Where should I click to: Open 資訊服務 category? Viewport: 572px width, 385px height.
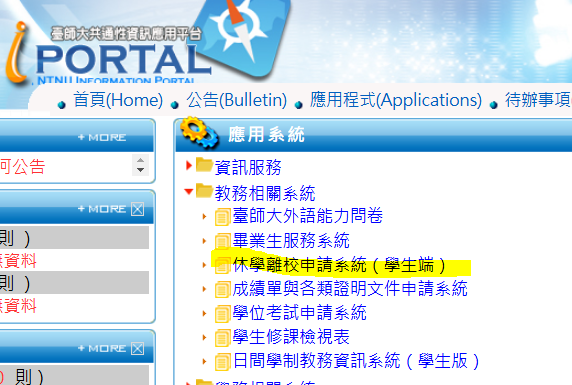tap(248, 168)
